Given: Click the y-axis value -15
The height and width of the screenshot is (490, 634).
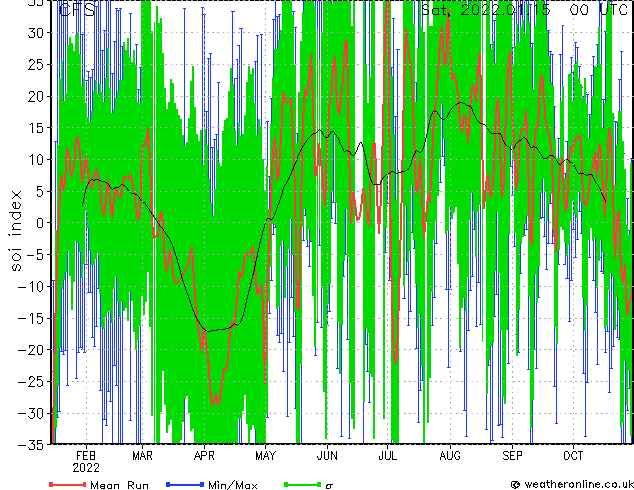Looking at the screenshot, I should coord(31,318).
